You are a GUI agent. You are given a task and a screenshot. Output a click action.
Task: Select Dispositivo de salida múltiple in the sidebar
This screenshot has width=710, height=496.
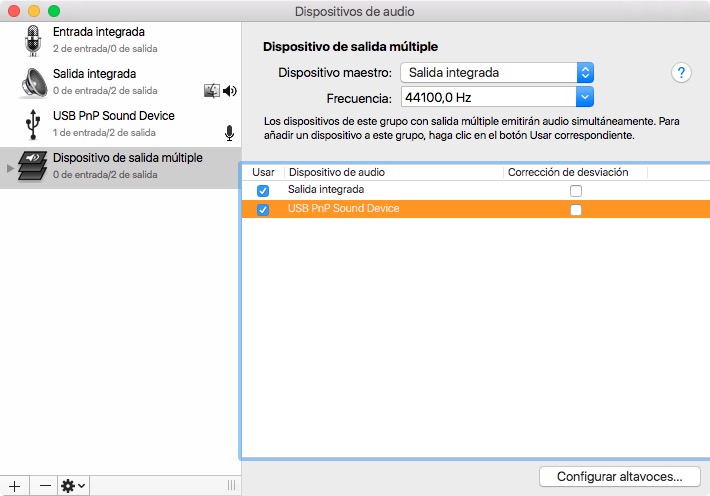click(x=120, y=168)
